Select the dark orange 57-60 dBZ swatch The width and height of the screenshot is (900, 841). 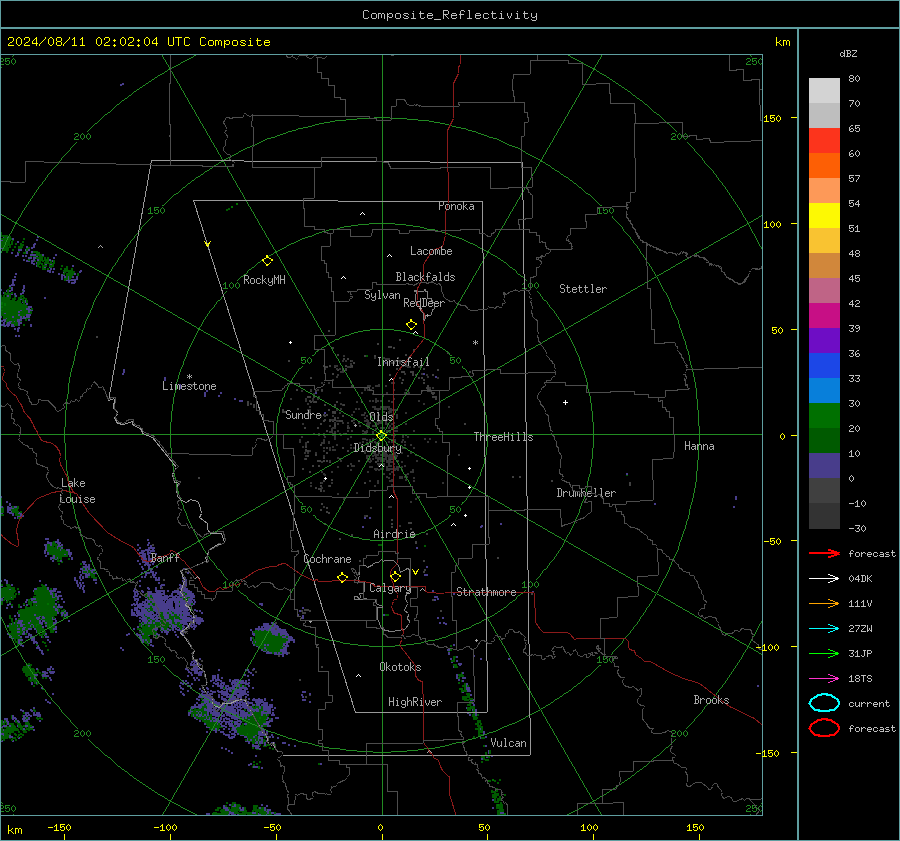tap(824, 166)
